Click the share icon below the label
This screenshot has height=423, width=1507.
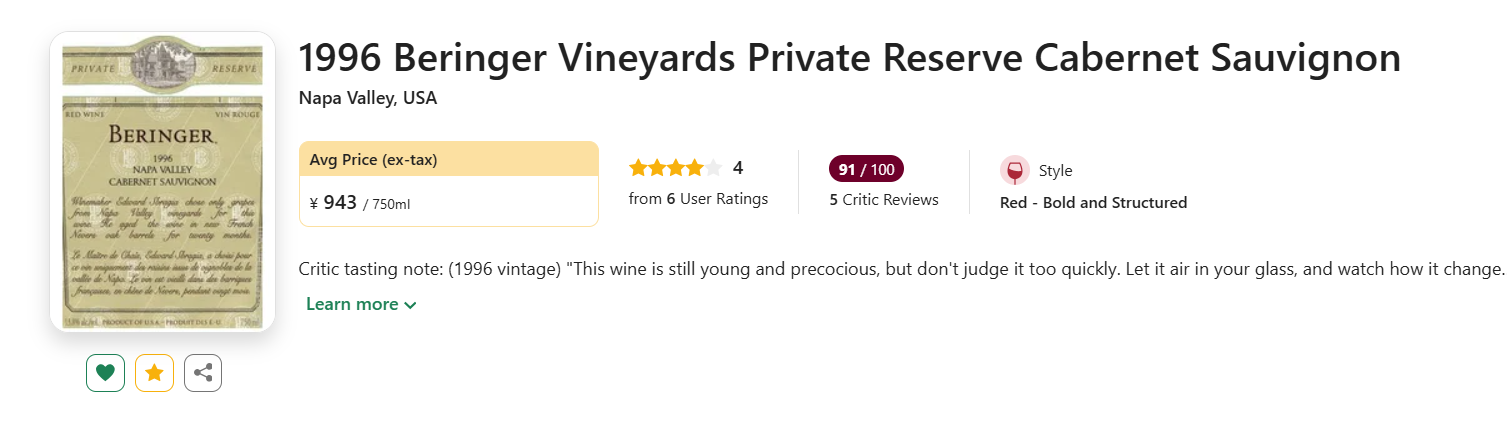click(203, 373)
